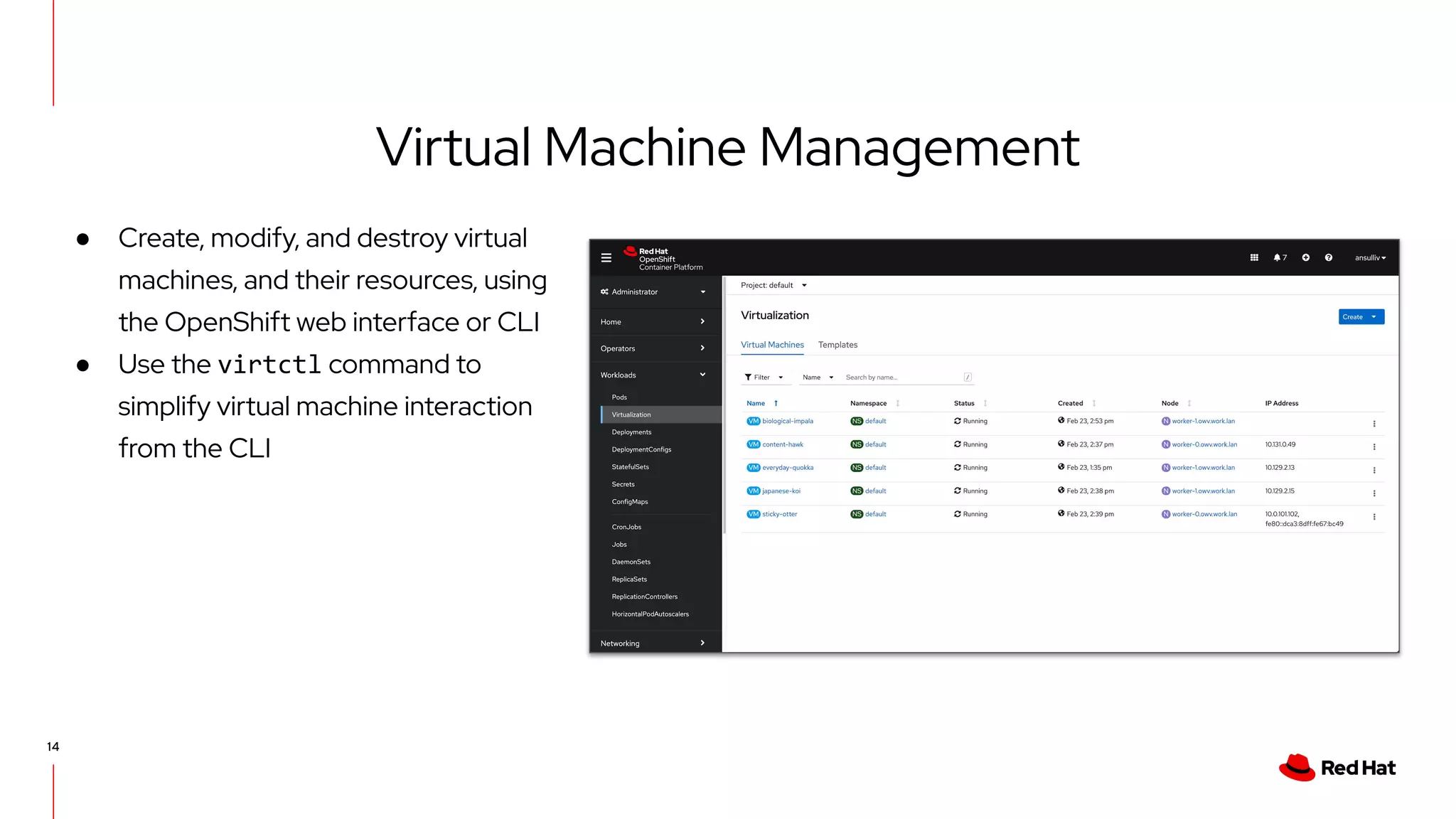Expand the Administrator perspective switcher
Viewport: 1456px width, 819px height.
pos(653,292)
